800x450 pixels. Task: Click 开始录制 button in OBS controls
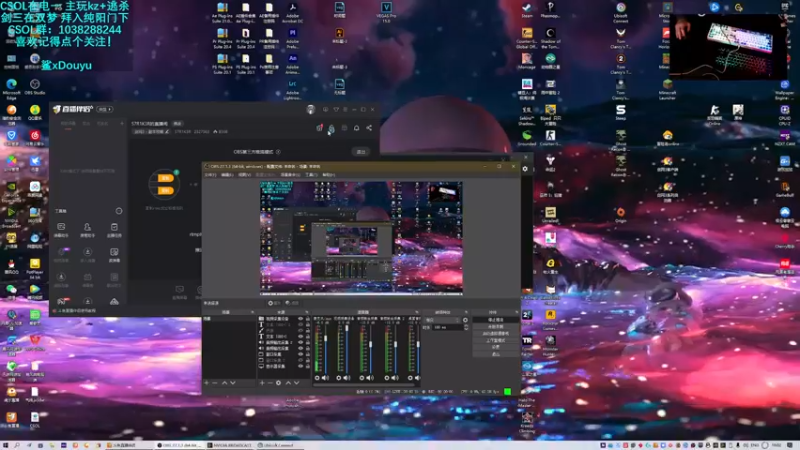pos(495,327)
